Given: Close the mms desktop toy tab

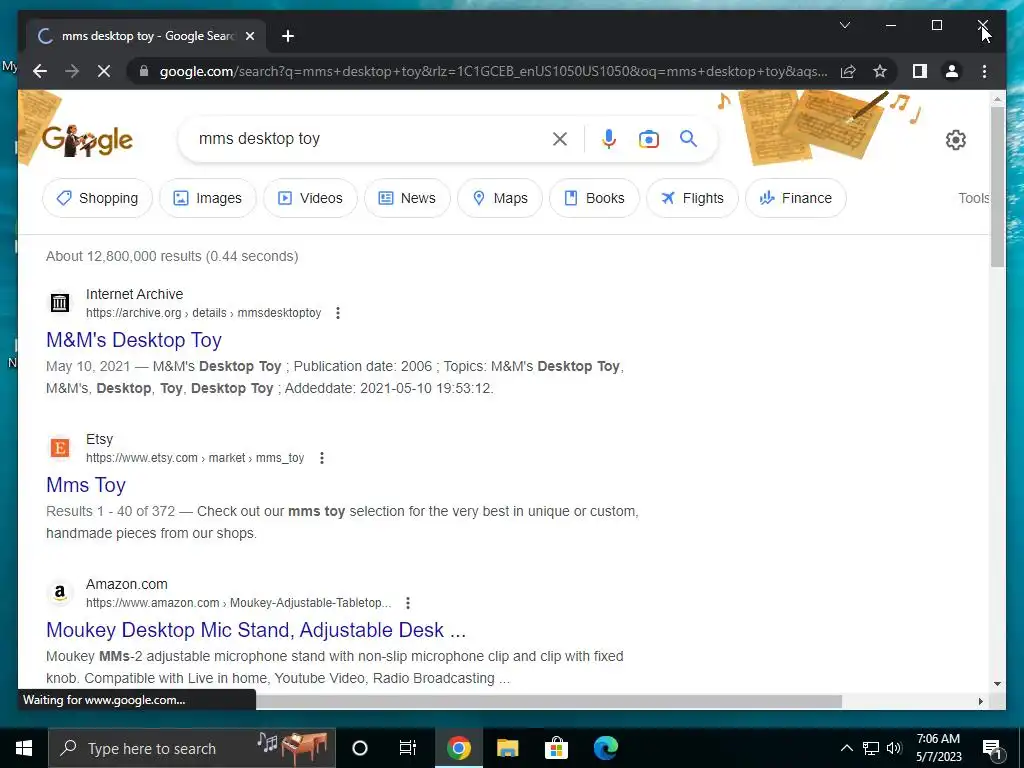Looking at the screenshot, I should (x=249, y=36).
